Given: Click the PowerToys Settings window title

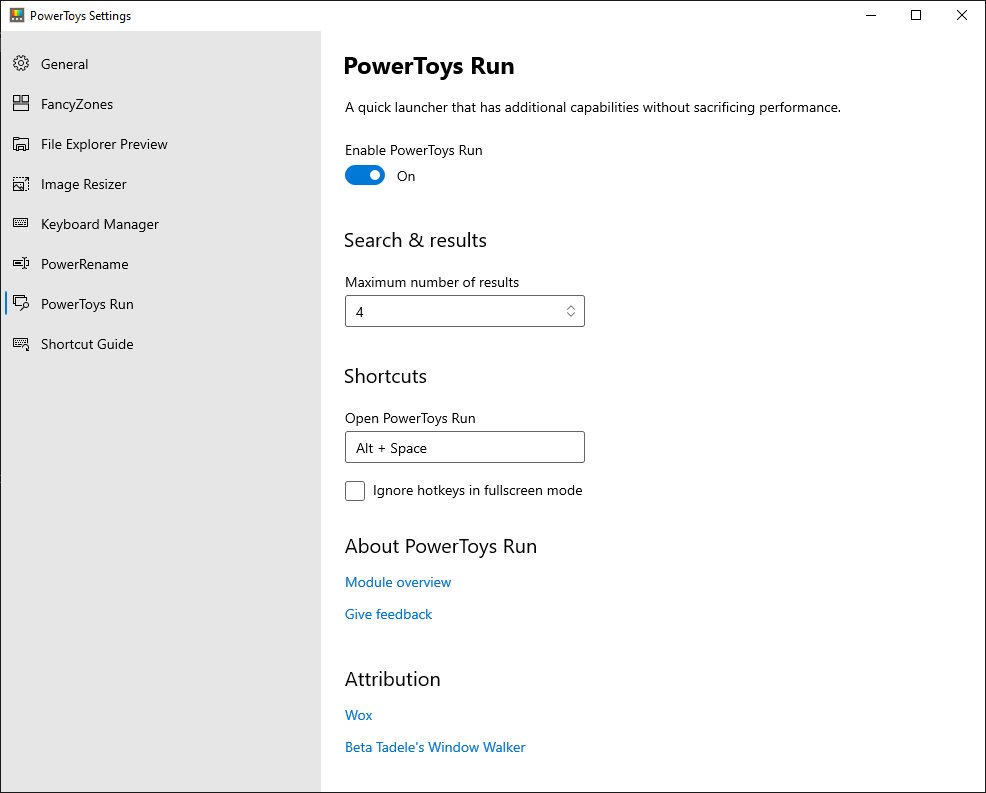Looking at the screenshot, I should pyautogui.click(x=80, y=16).
